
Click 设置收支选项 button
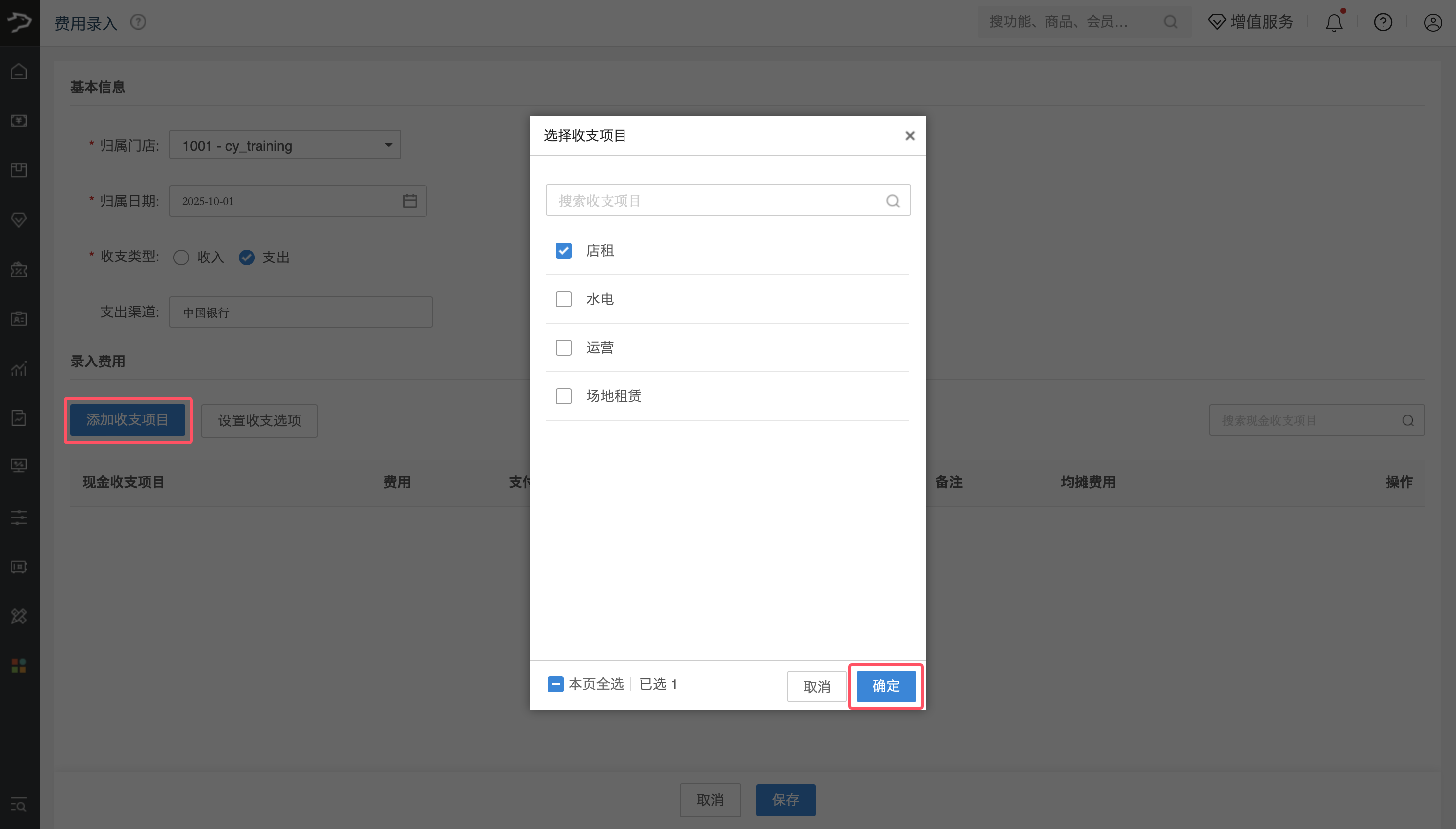pos(259,421)
